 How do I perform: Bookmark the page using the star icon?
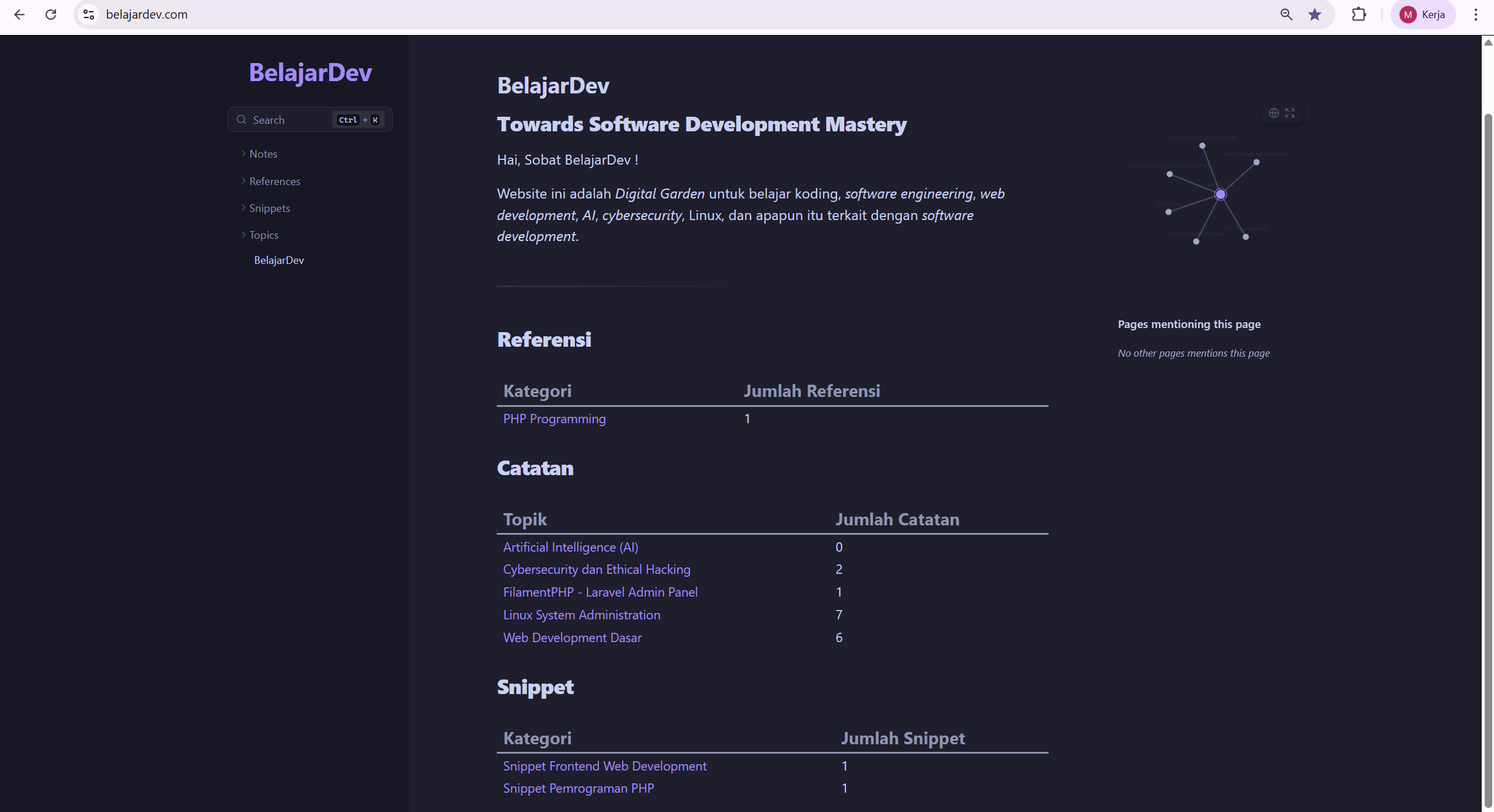1314,14
